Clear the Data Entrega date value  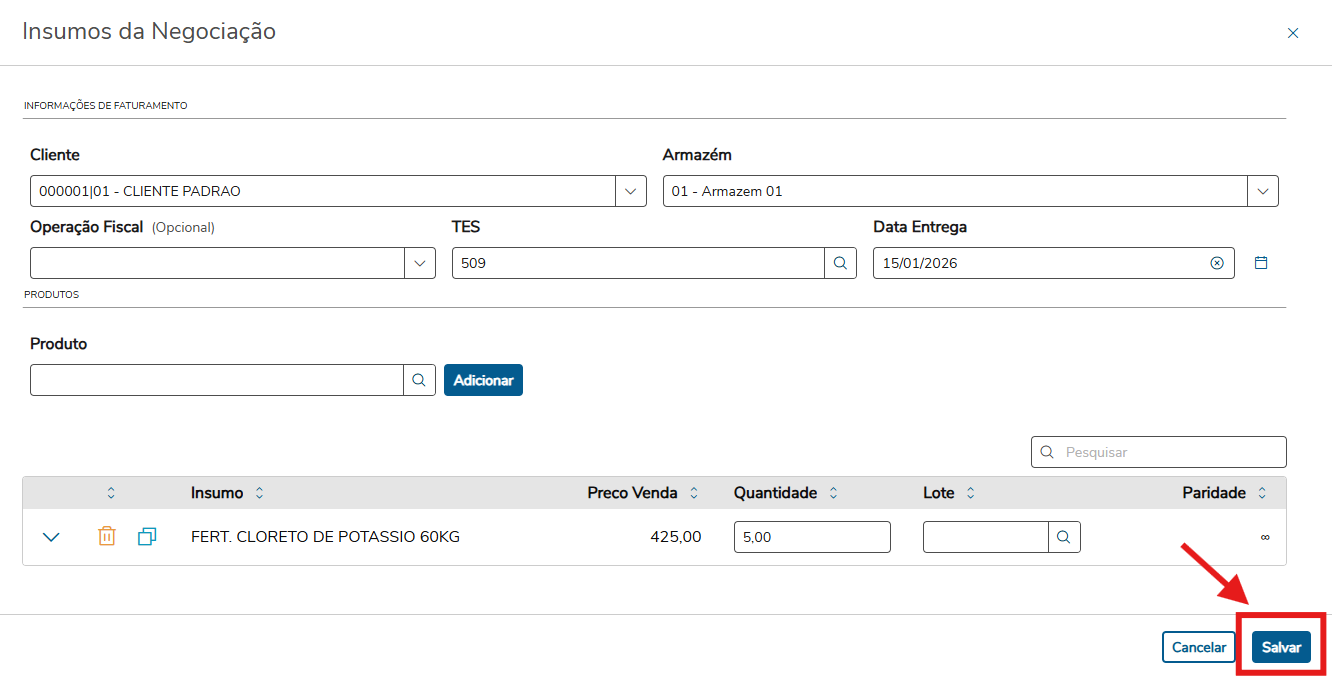1217,263
